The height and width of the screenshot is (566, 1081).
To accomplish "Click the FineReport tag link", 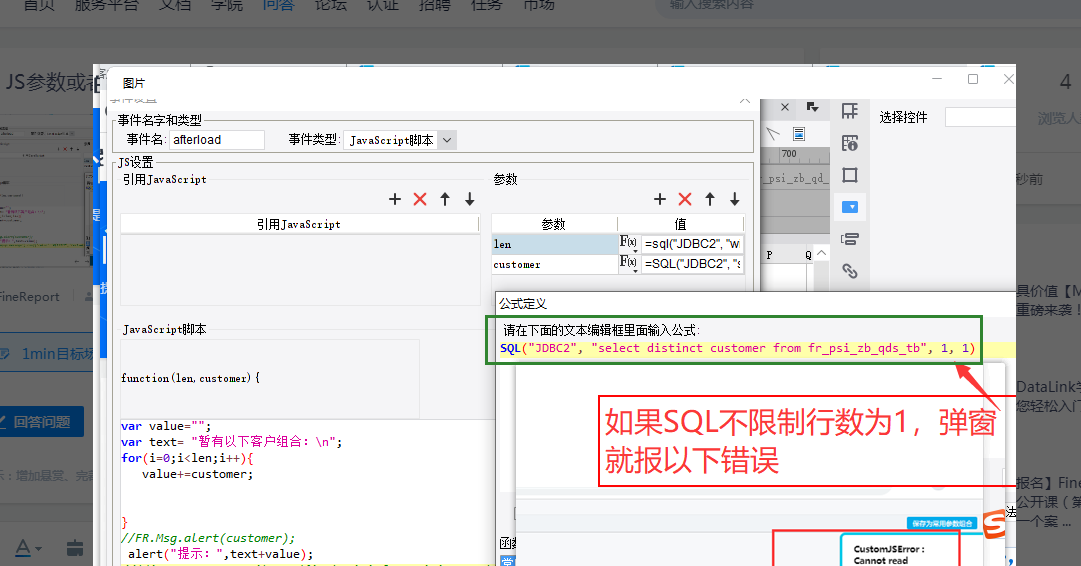I will point(30,296).
